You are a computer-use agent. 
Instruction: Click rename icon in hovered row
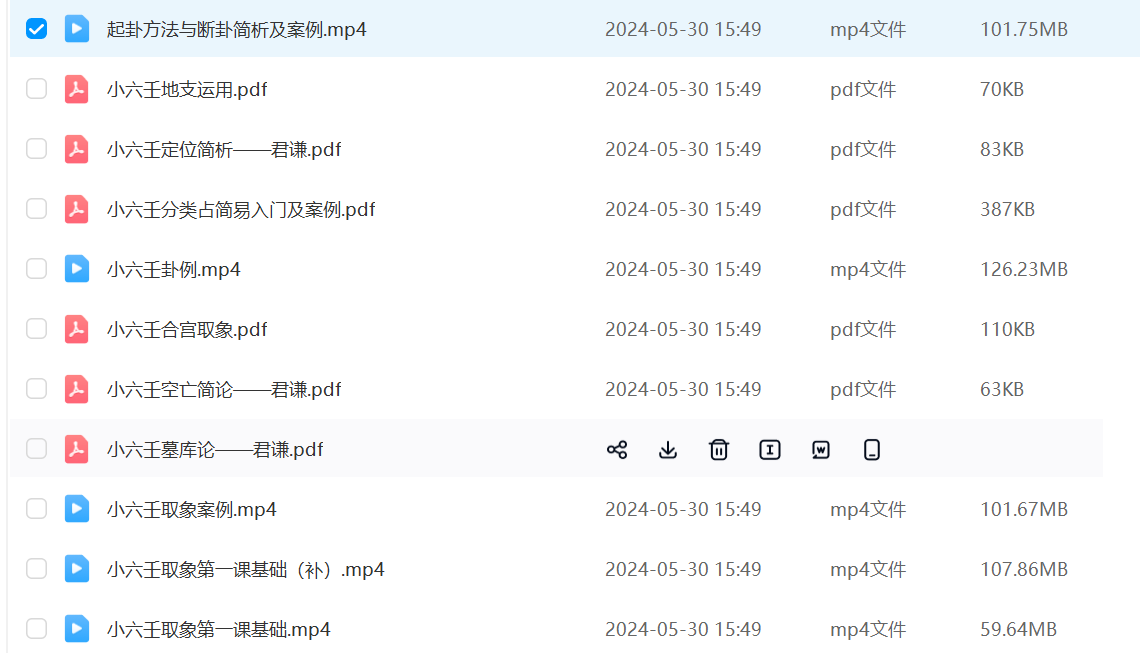(770, 450)
